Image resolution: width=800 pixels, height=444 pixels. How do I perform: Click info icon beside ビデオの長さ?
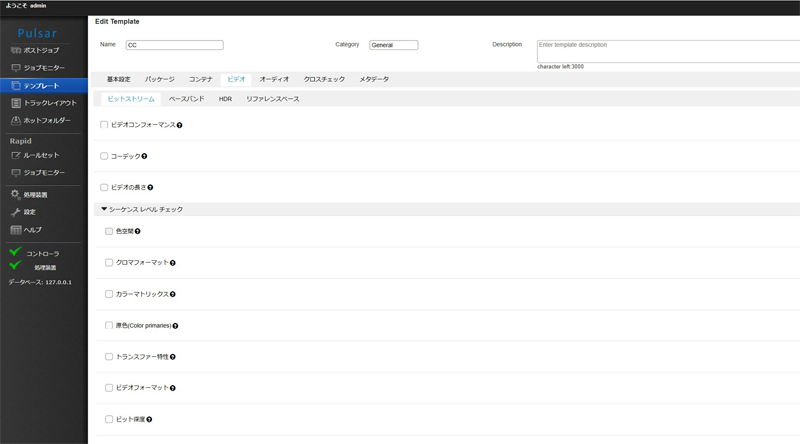pyautogui.click(x=150, y=187)
